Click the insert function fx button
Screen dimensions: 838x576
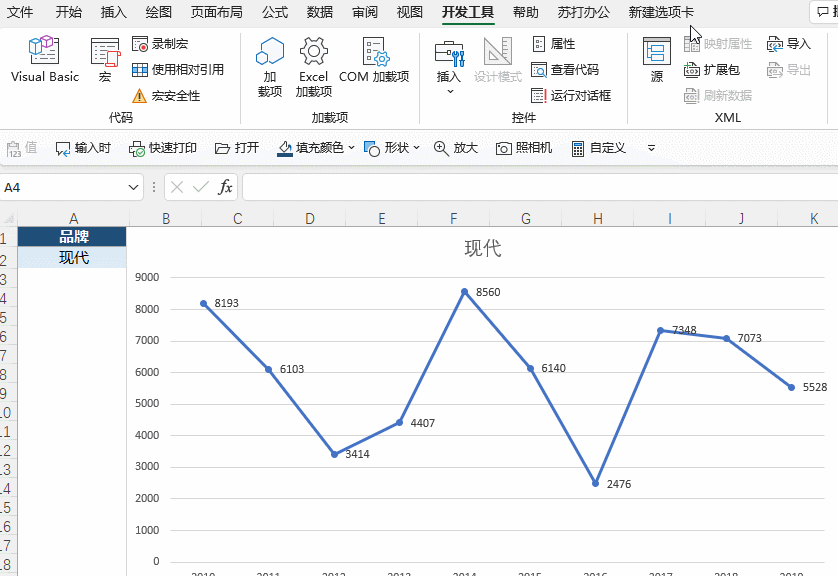[x=226, y=187]
